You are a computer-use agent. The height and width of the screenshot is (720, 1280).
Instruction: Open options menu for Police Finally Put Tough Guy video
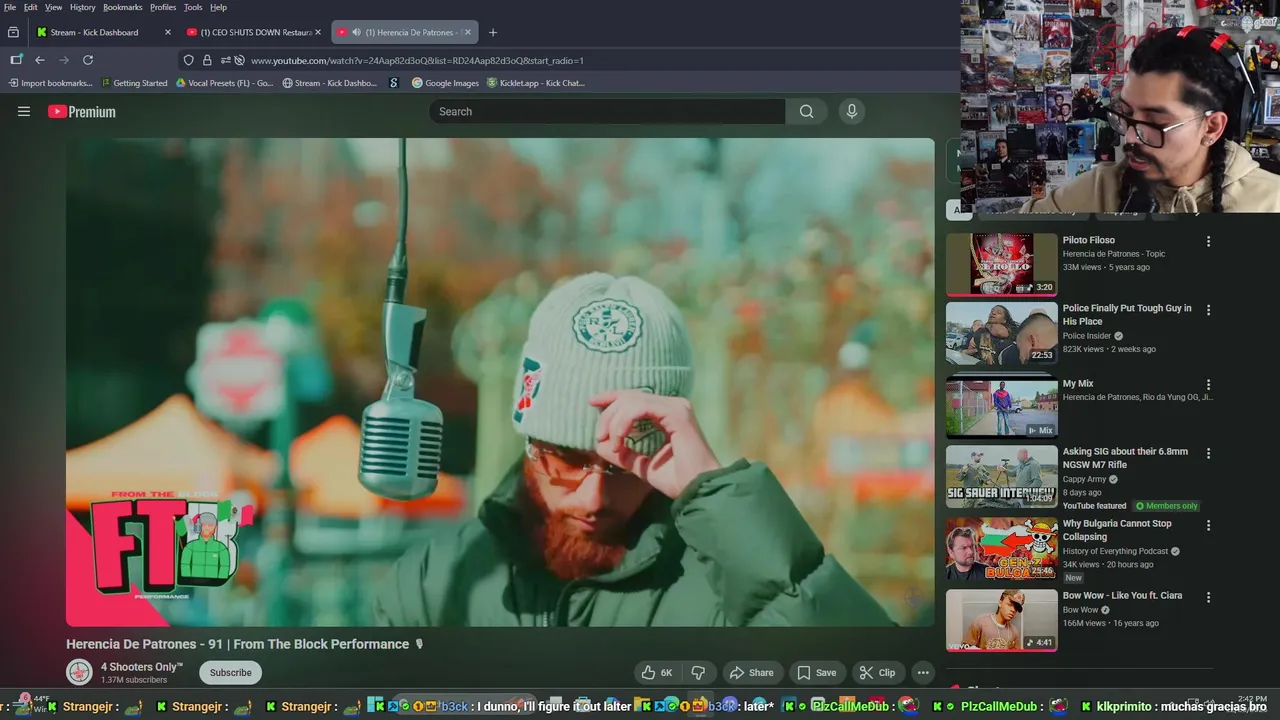point(1208,310)
